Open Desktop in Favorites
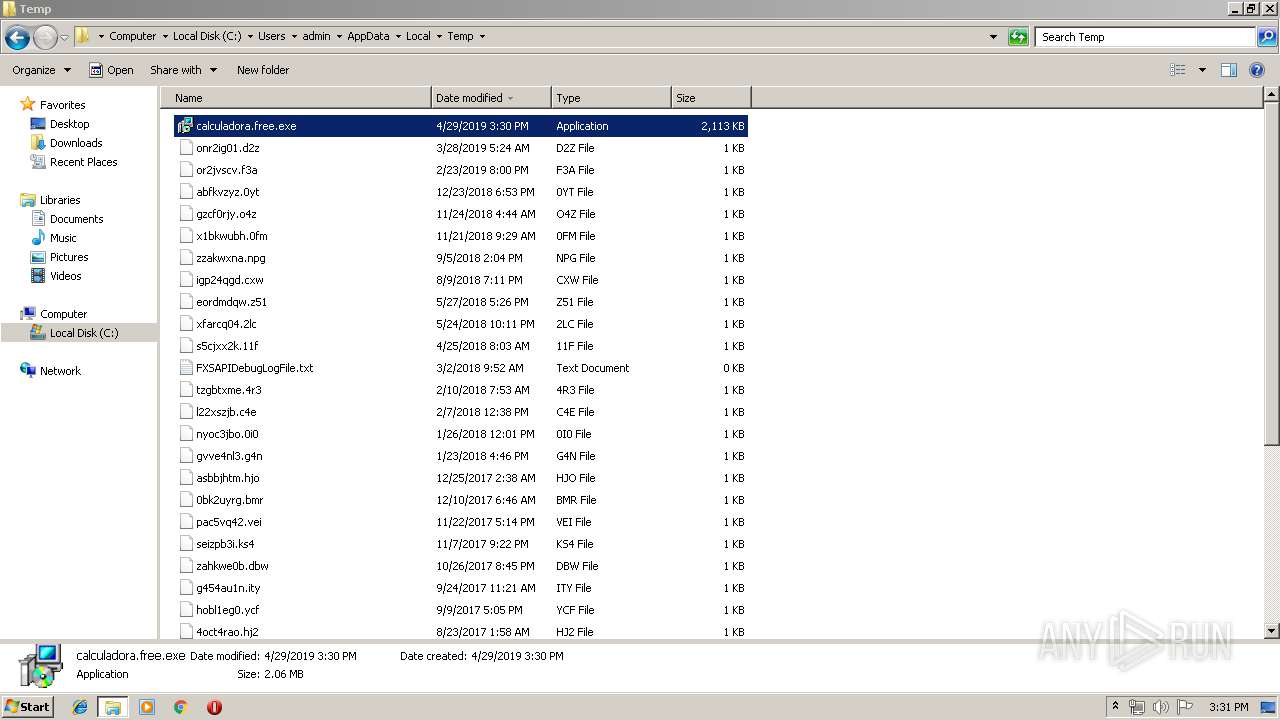The width and height of the screenshot is (1280, 720). point(69,124)
